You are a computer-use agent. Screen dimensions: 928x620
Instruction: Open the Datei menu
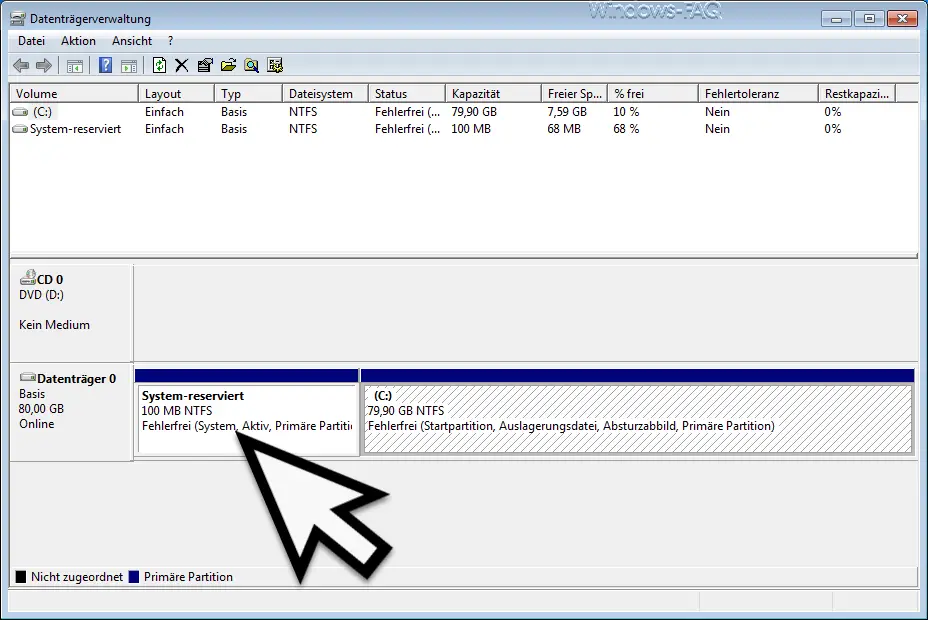tap(31, 41)
